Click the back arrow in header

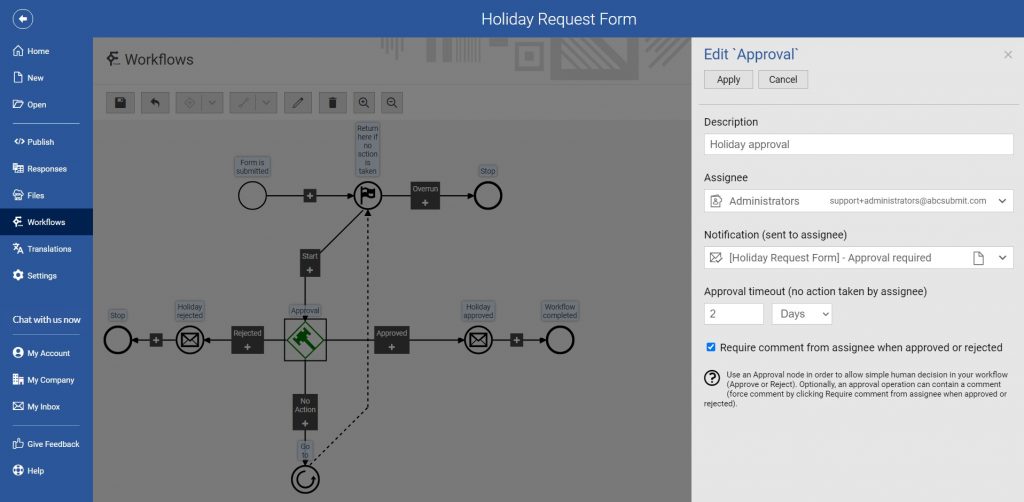tap(22, 19)
